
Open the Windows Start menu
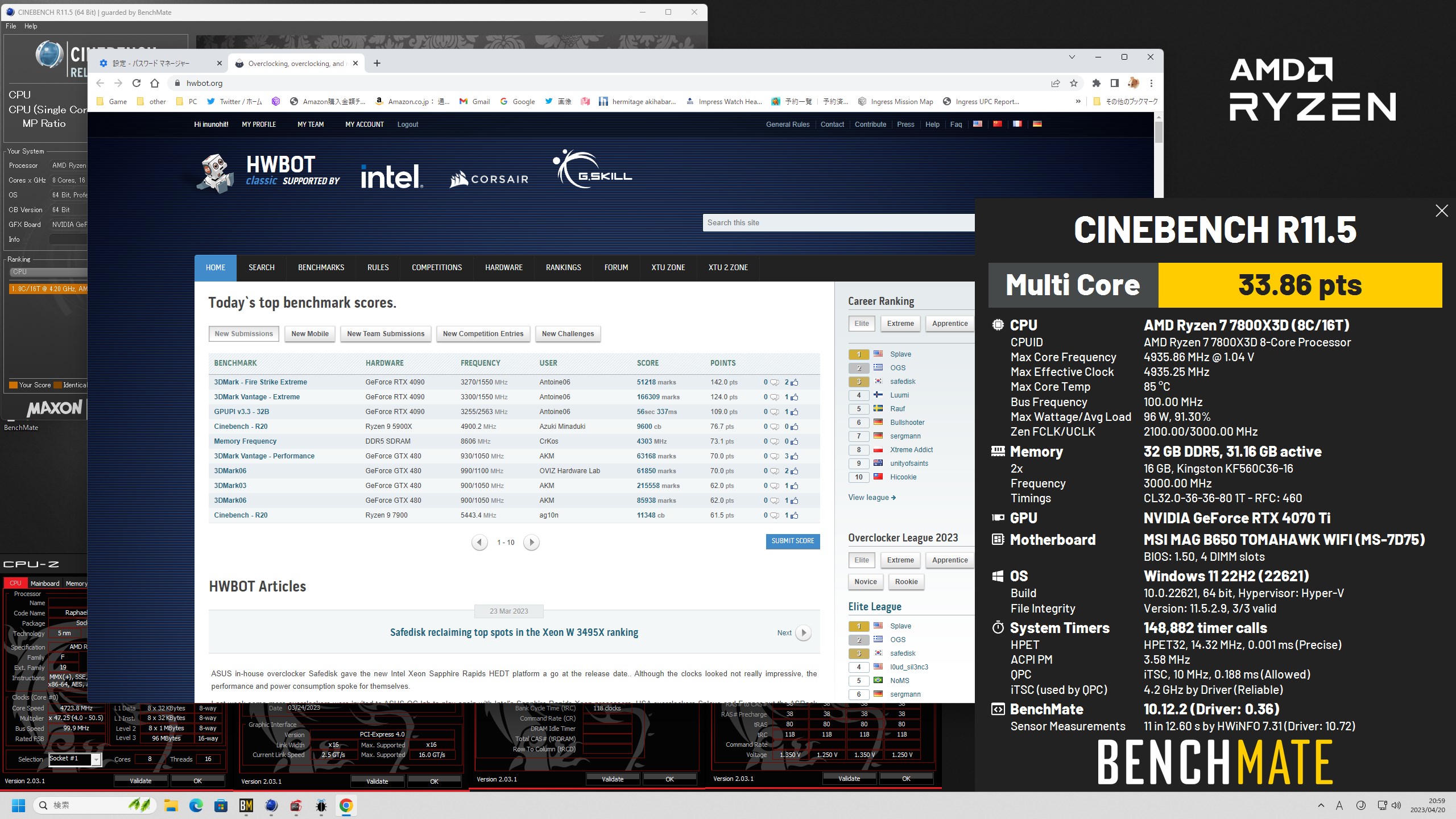(x=18, y=805)
